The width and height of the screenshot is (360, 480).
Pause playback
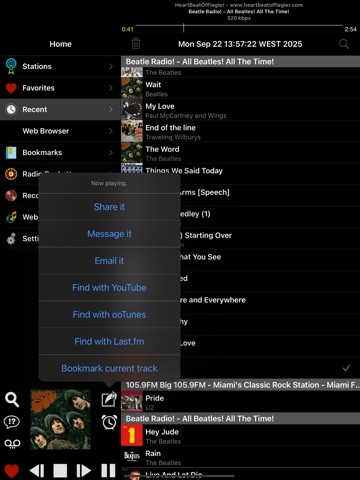pyautogui.click(x=108, y=471)
